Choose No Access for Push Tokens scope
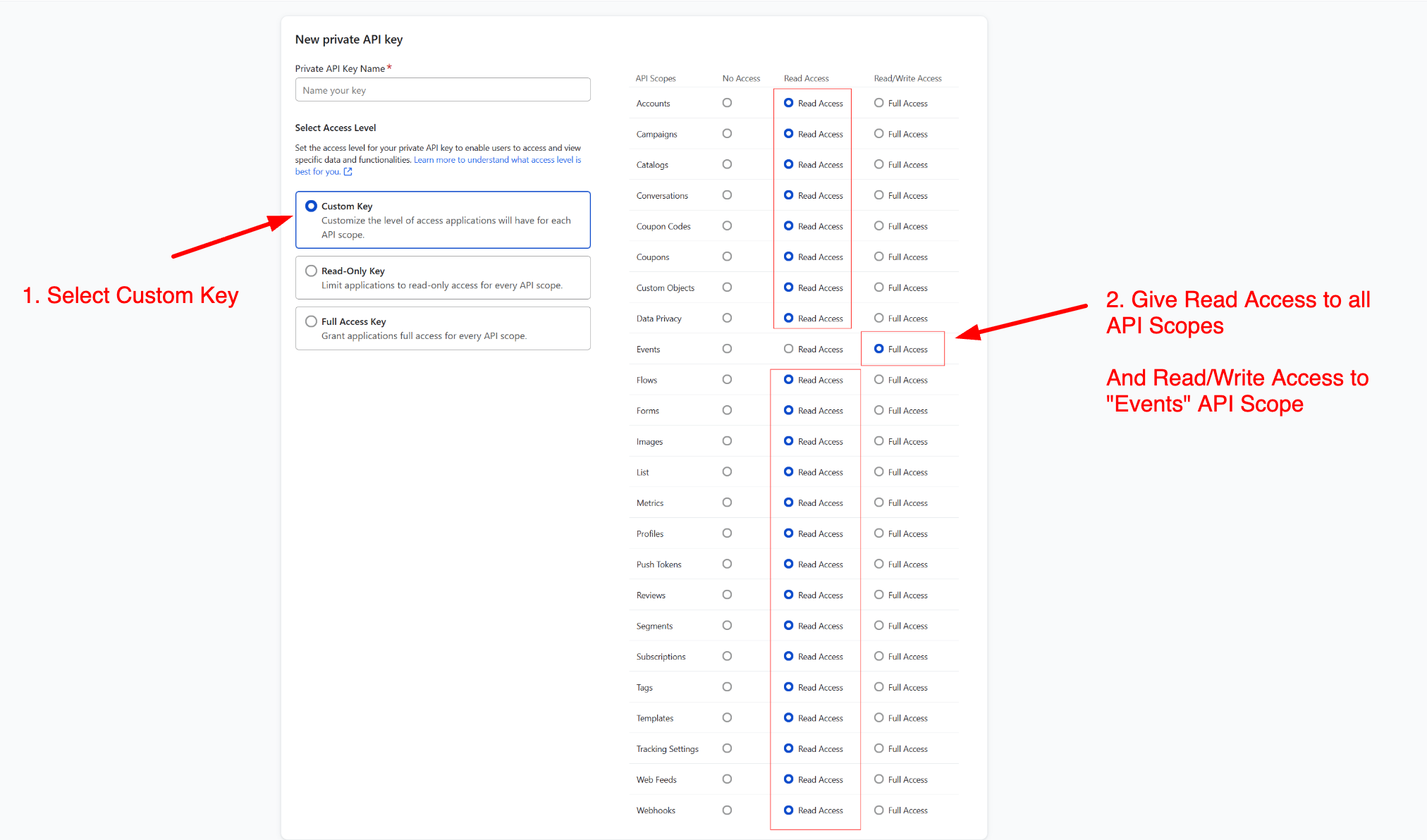 coord(727,564)
